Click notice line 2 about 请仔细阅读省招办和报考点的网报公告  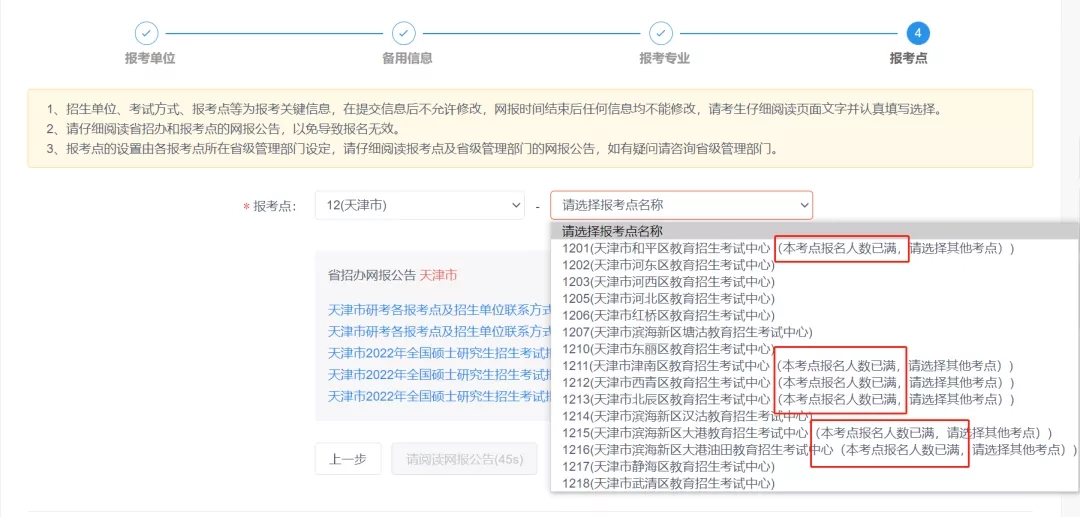pyautogui.click(x=224, y=129)
